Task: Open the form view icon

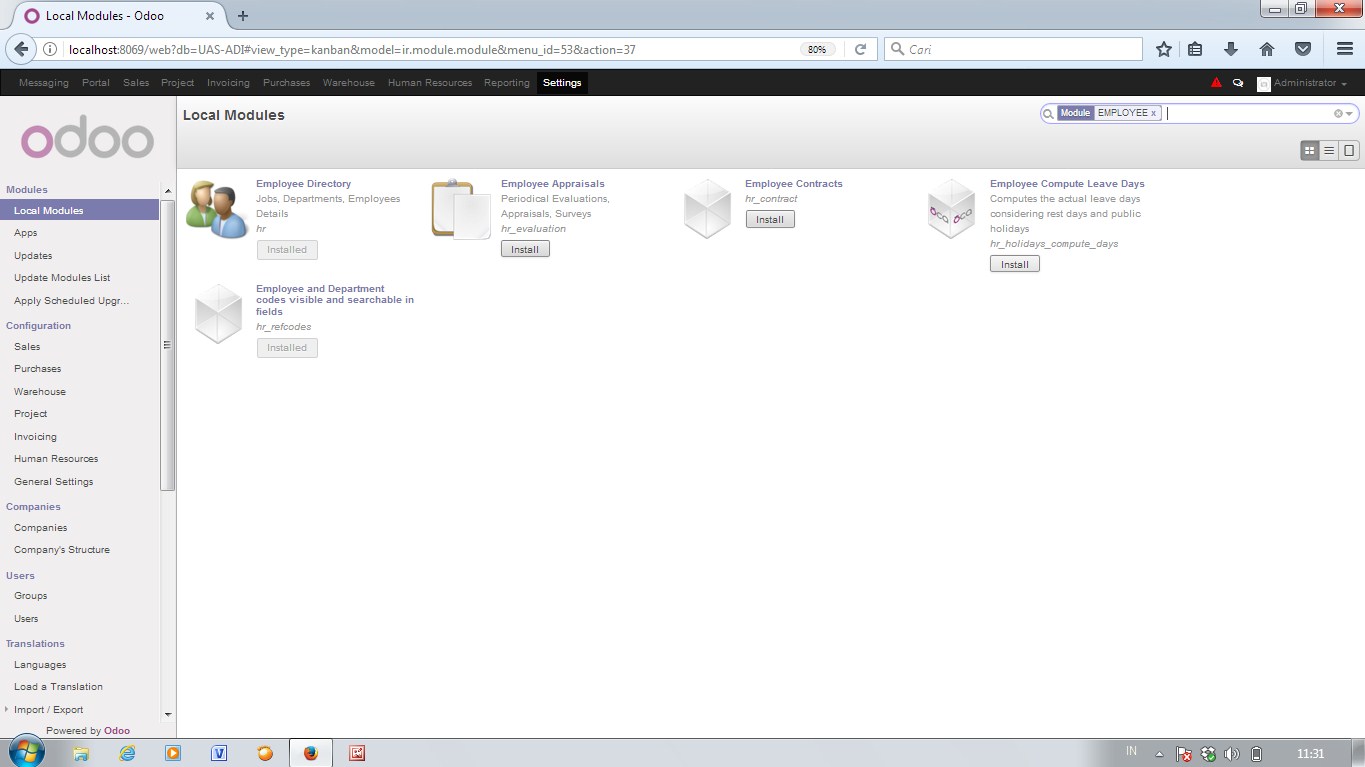Action: (x=1348, y=150)
